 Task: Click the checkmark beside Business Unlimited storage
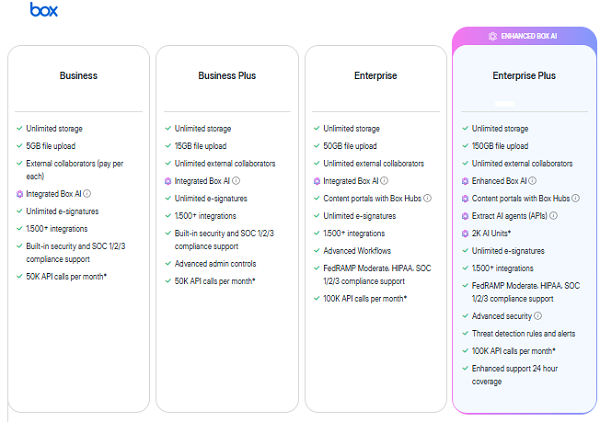(20, 128)
